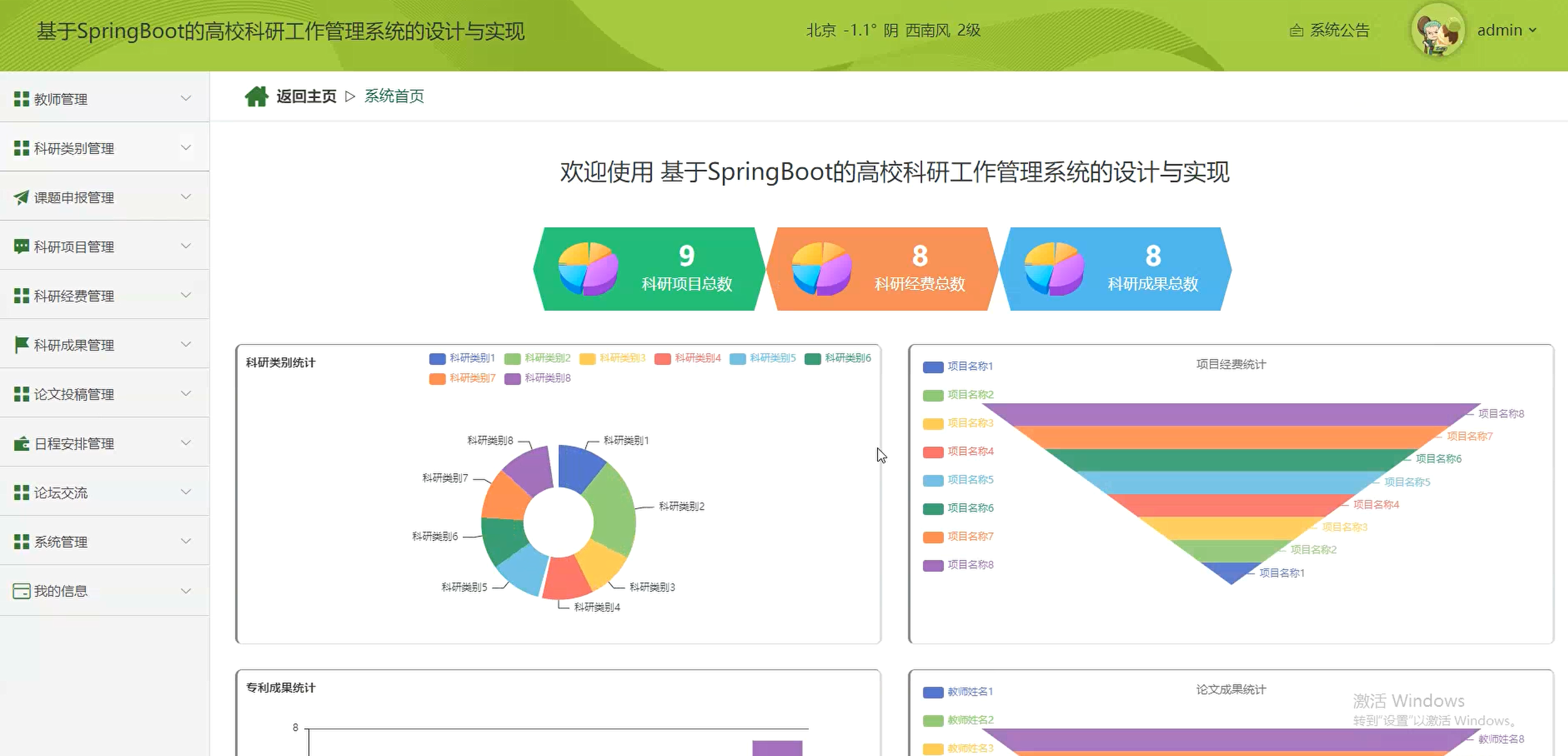Open the admin user dropdown arrow

1533,31
